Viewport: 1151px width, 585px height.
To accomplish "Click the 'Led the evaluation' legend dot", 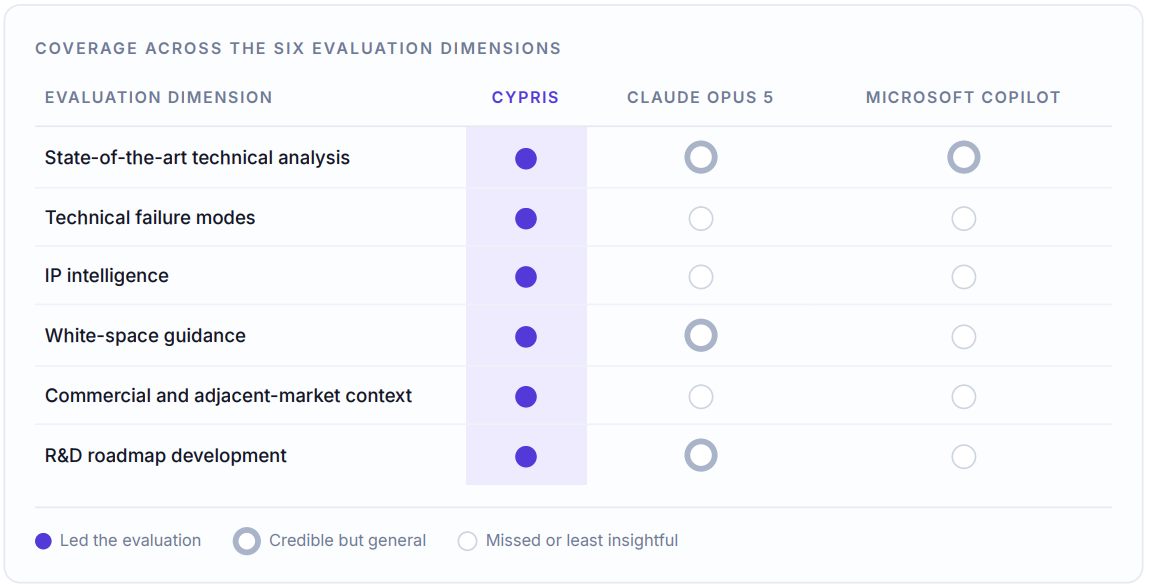I will point(43,542).
